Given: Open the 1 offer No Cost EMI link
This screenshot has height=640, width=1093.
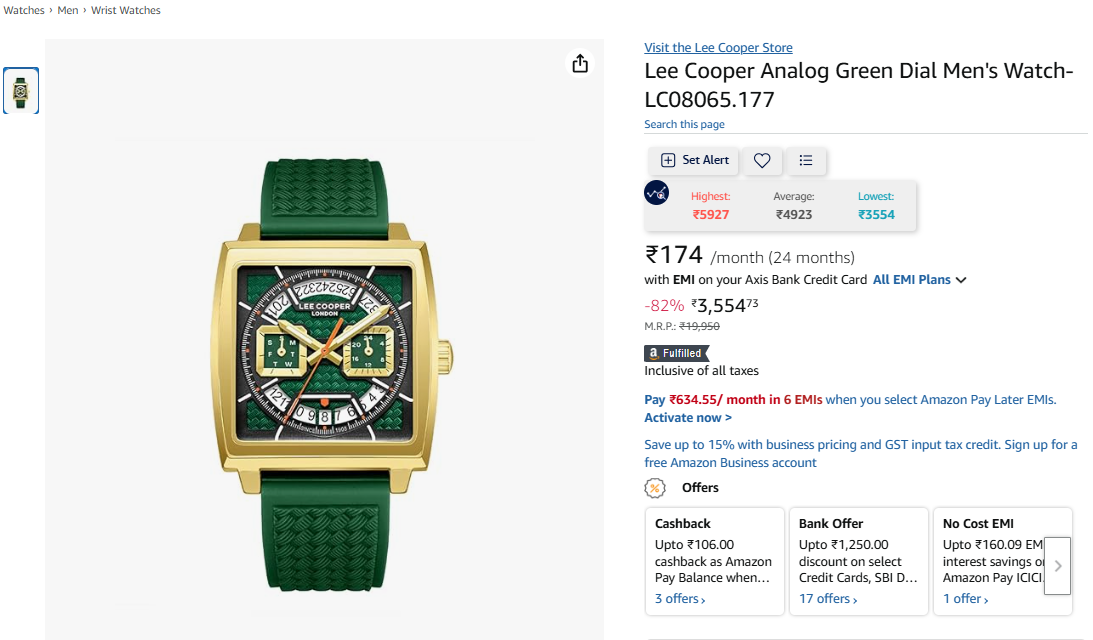Looking at the screenshot, I should coord(966,599).
